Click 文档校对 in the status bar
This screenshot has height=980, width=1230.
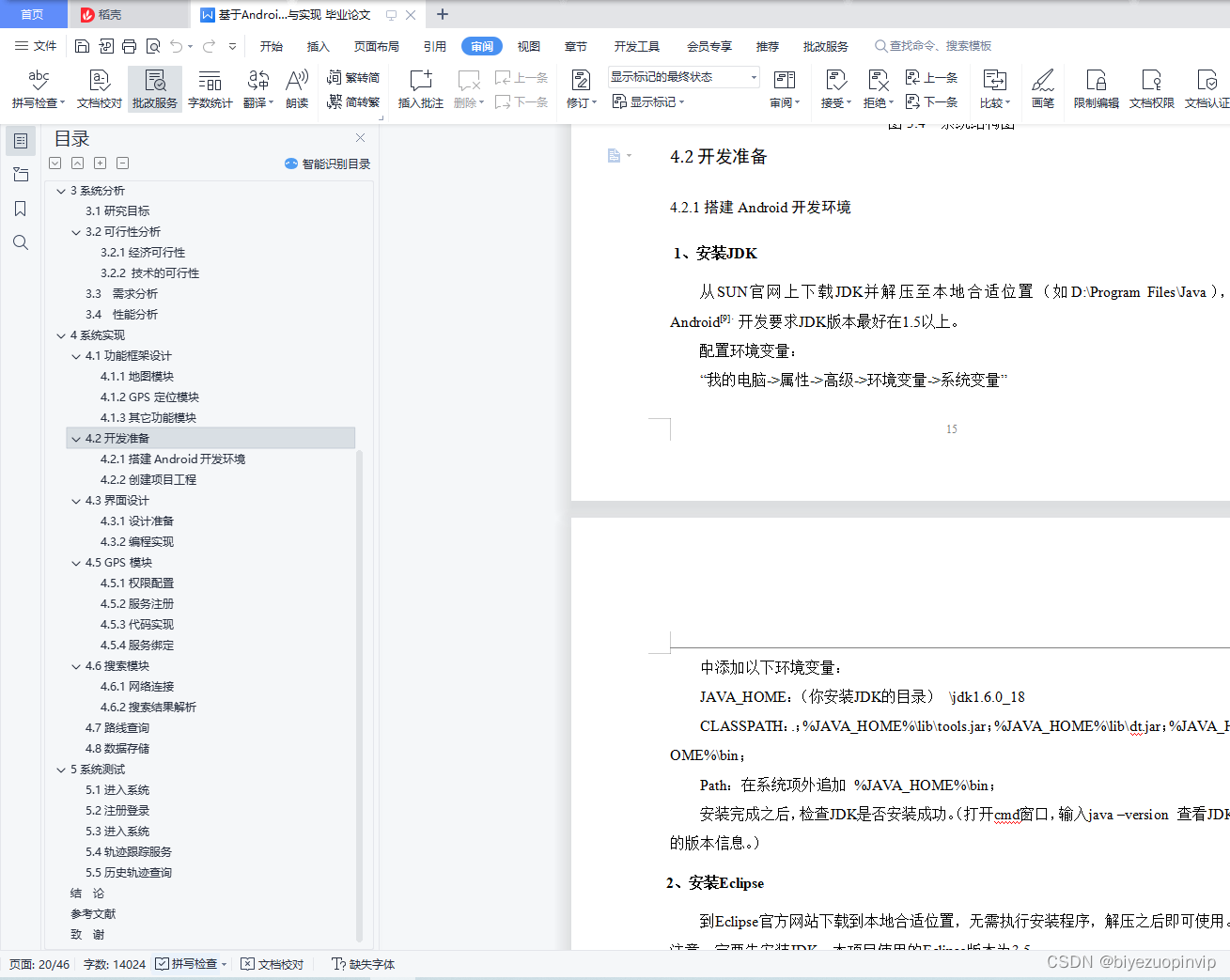pos(272,964)
